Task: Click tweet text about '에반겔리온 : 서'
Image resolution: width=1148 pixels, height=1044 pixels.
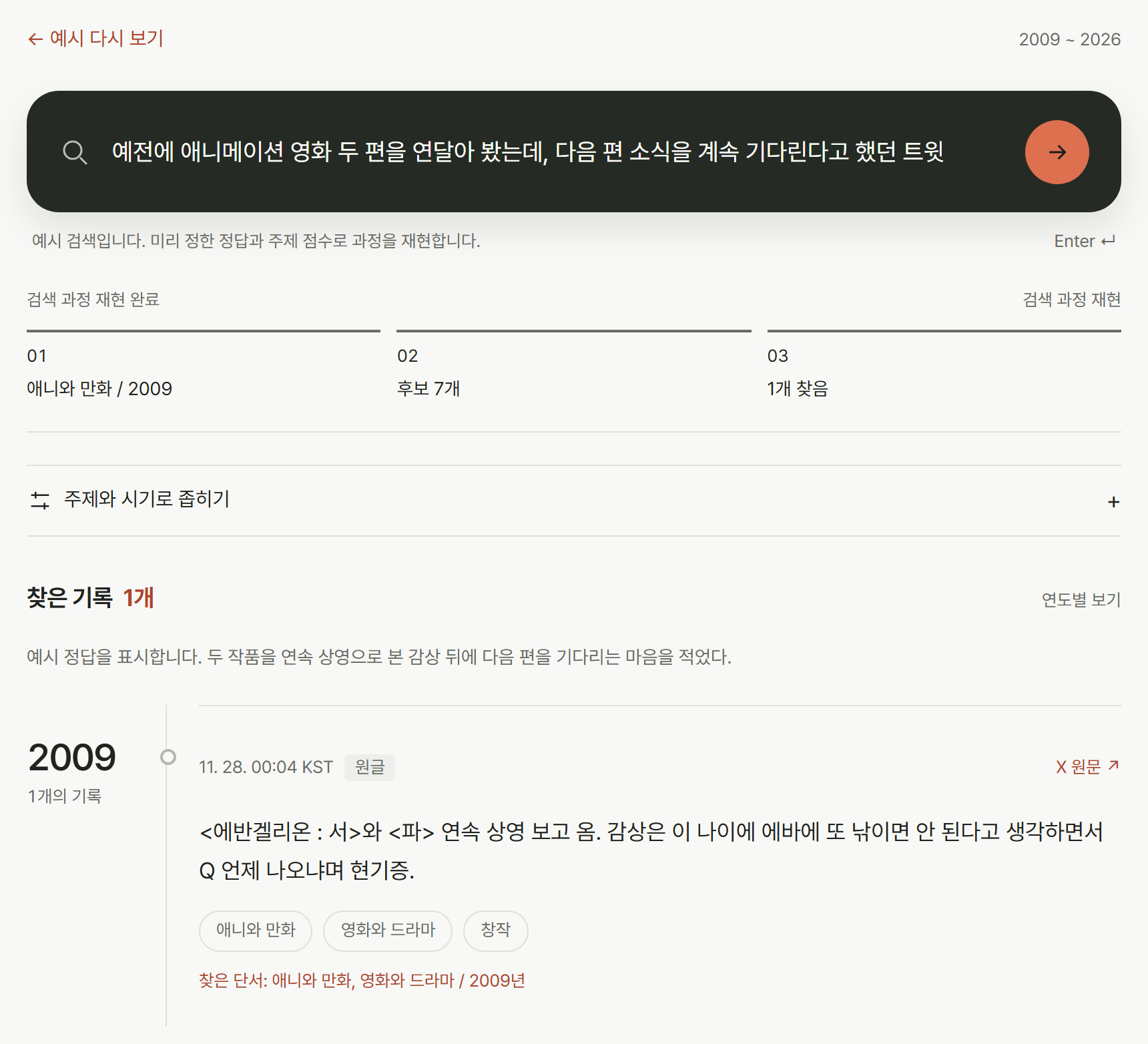Action: pyautogui.click(x=651, y=850)
